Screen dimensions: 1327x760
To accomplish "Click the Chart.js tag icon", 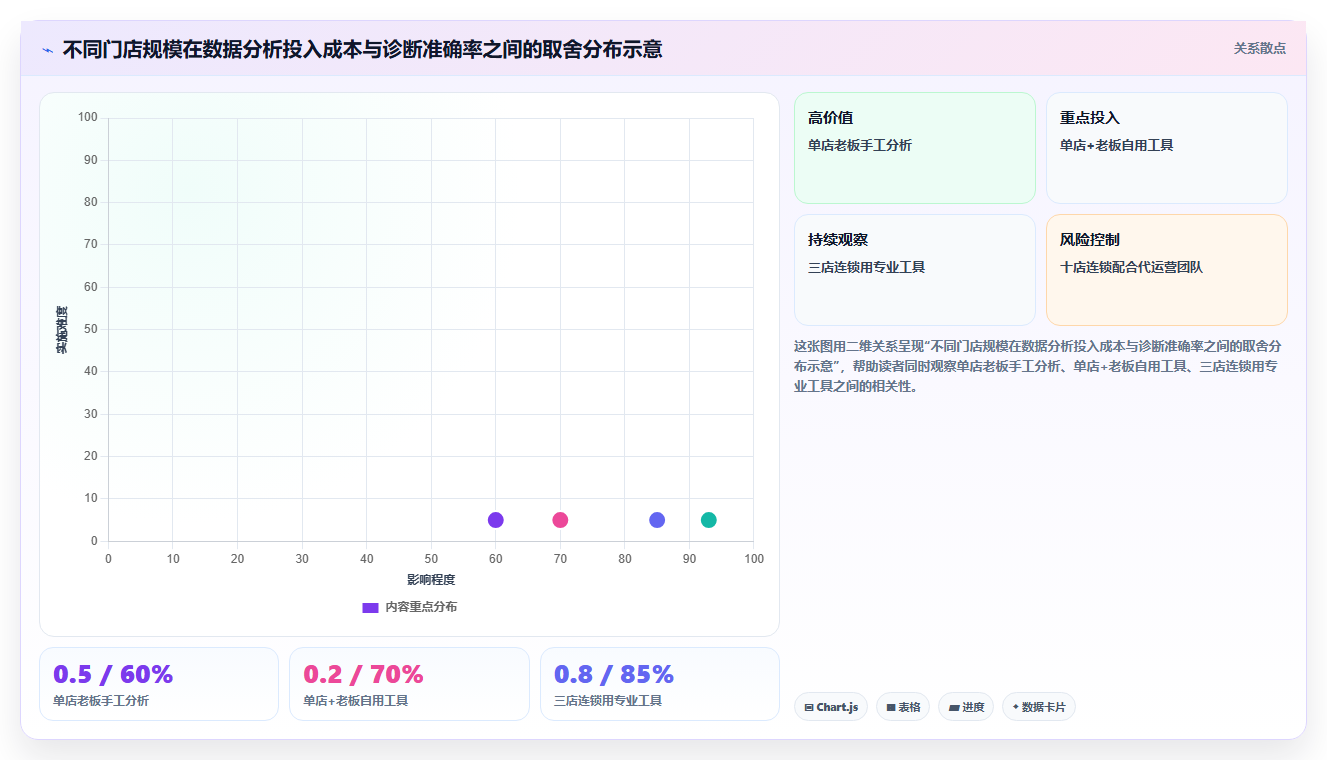I will (x=809, y=708).
